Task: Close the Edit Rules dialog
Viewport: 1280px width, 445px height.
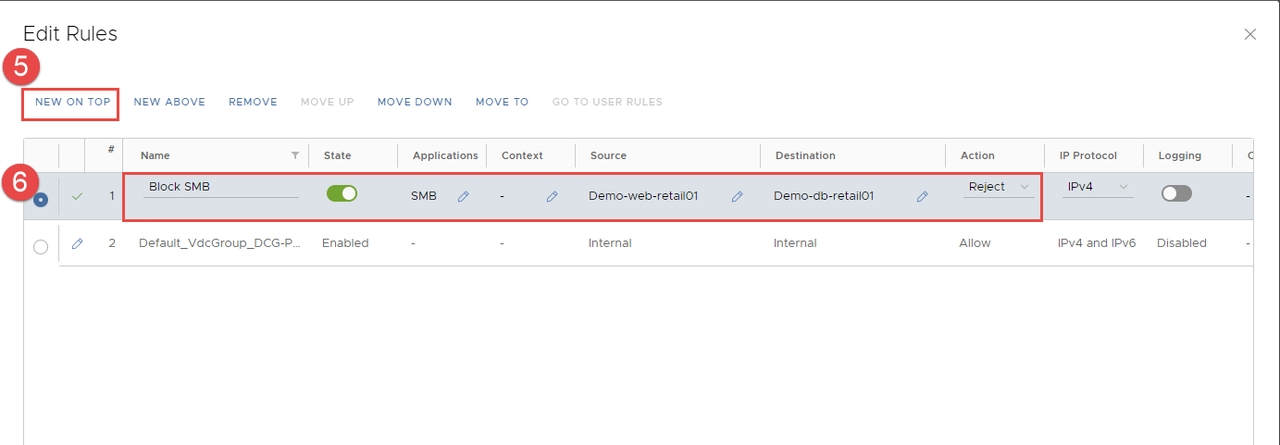Action: (1250, 34)
